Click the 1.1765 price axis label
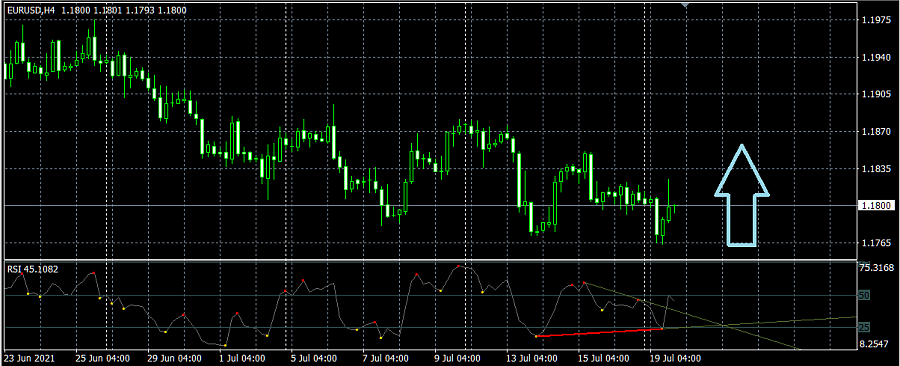 pyautogui.click(x=875, y=243)
